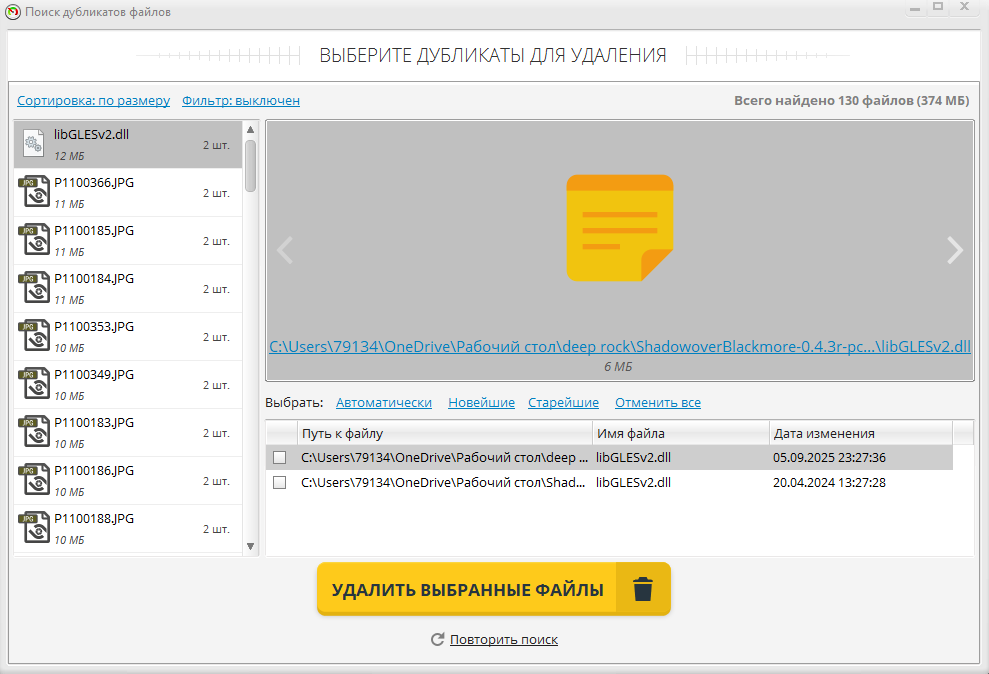Select the P1100366.JPG duplicate group
The image size is (989, 674).
[x=128, y=192]
